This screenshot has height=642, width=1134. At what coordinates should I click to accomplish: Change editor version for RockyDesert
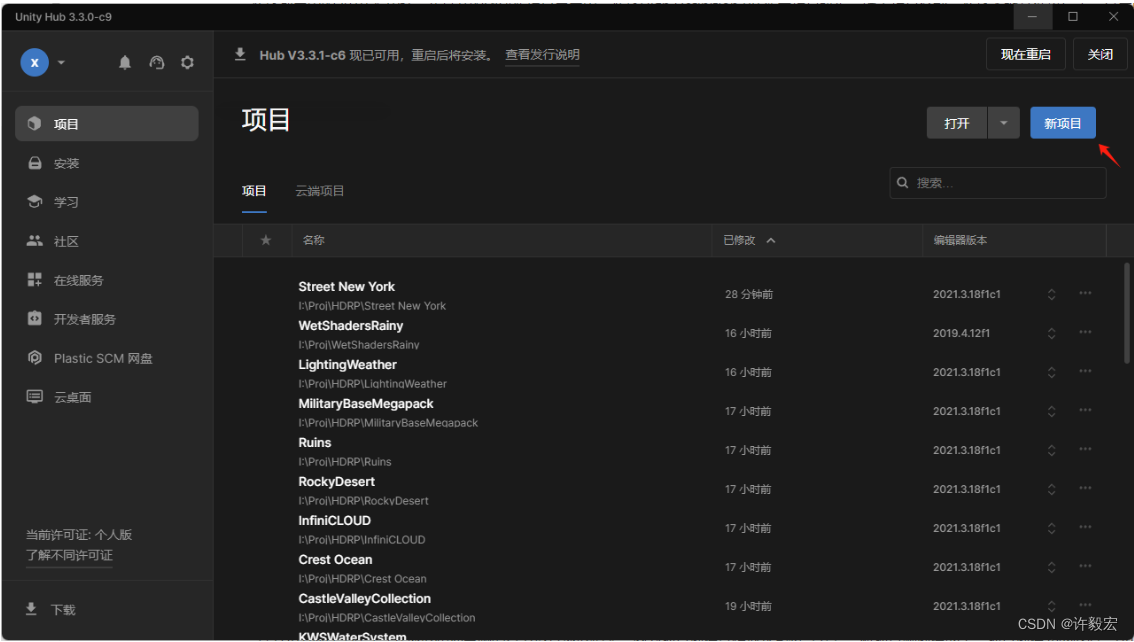[1052, 489]
